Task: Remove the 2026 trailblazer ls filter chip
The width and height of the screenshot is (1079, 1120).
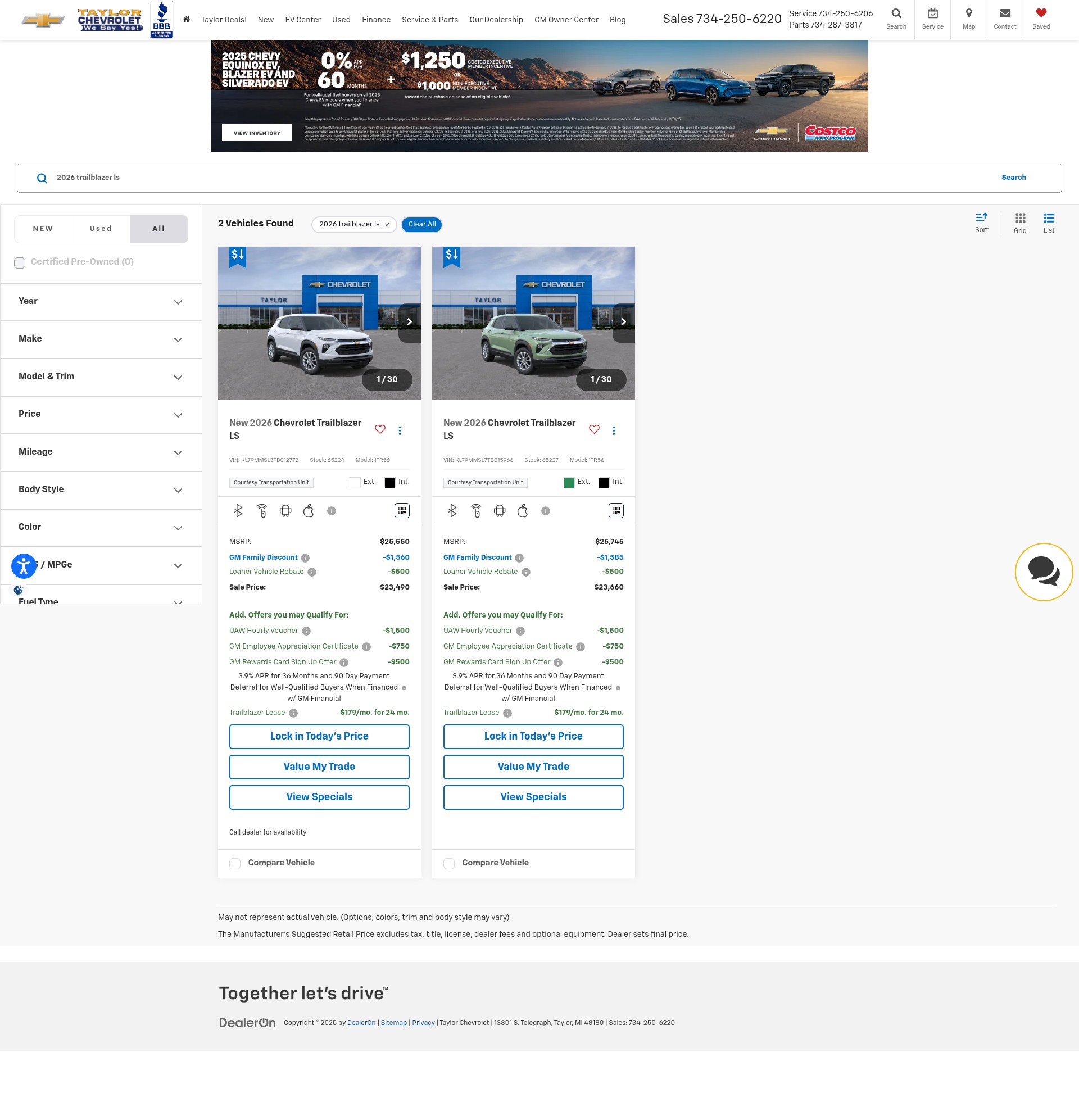Action: 387,225
